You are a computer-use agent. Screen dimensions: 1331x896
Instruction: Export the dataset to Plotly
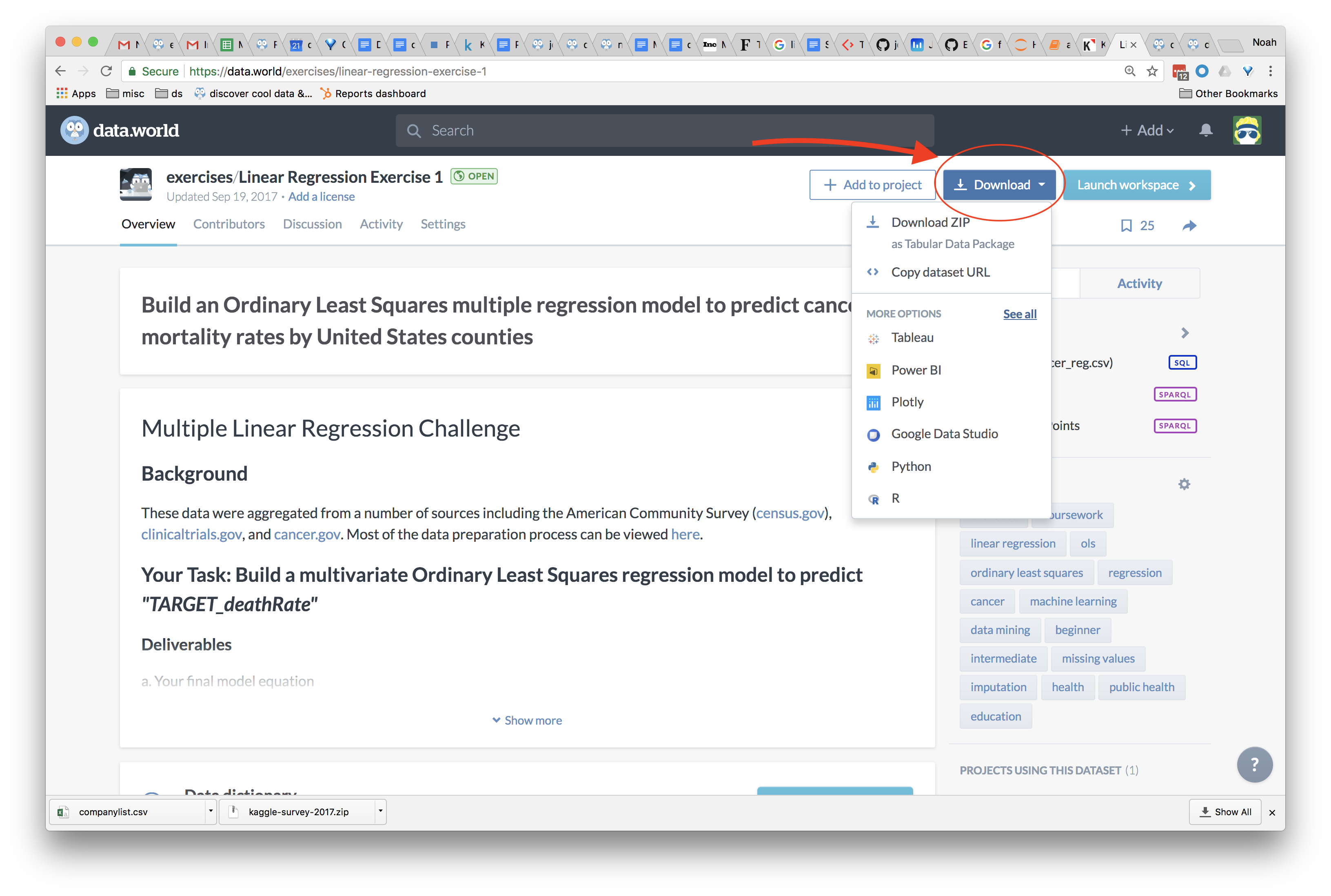tap(907, 402)
